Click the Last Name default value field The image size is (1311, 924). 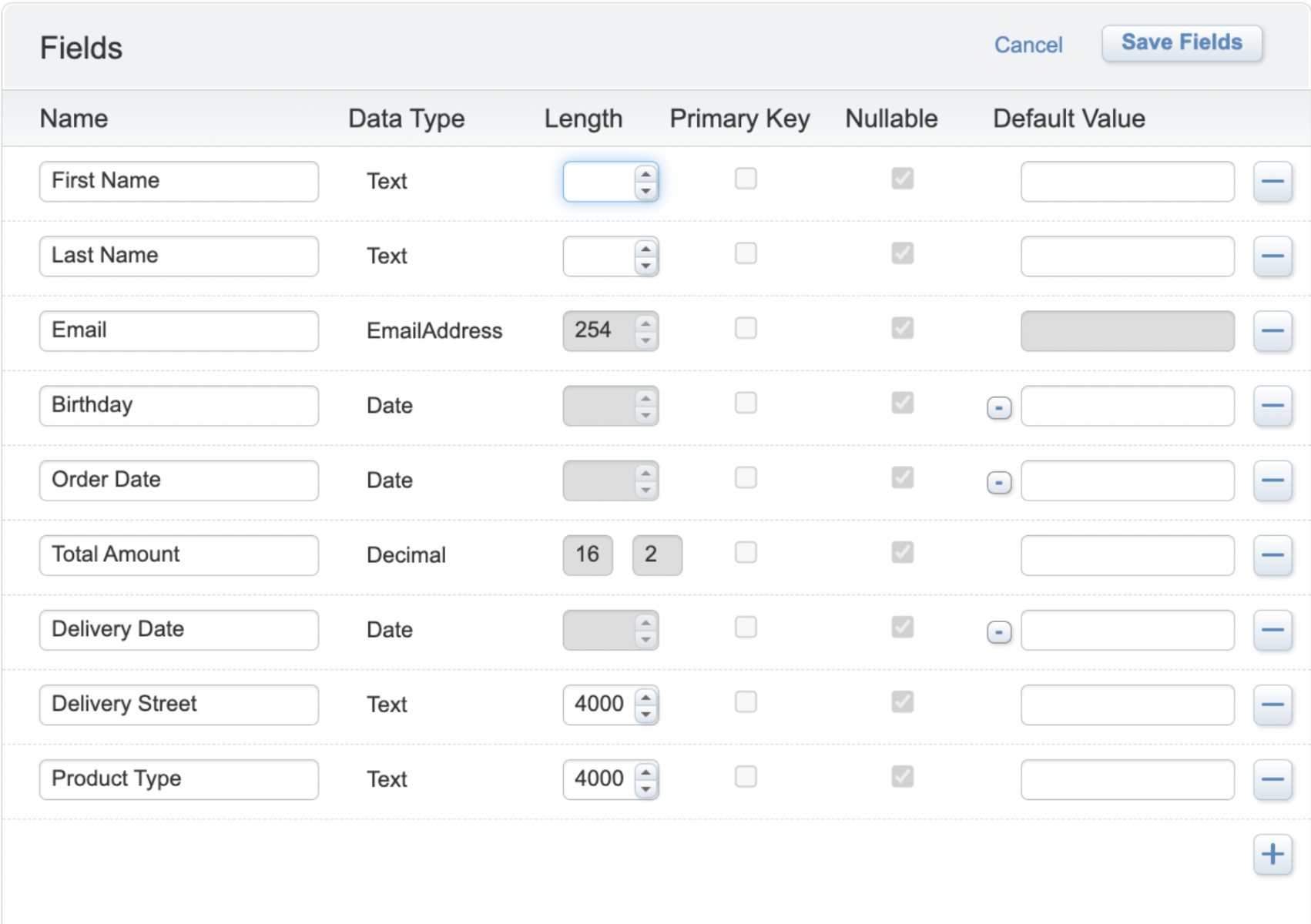[1127, 256]
